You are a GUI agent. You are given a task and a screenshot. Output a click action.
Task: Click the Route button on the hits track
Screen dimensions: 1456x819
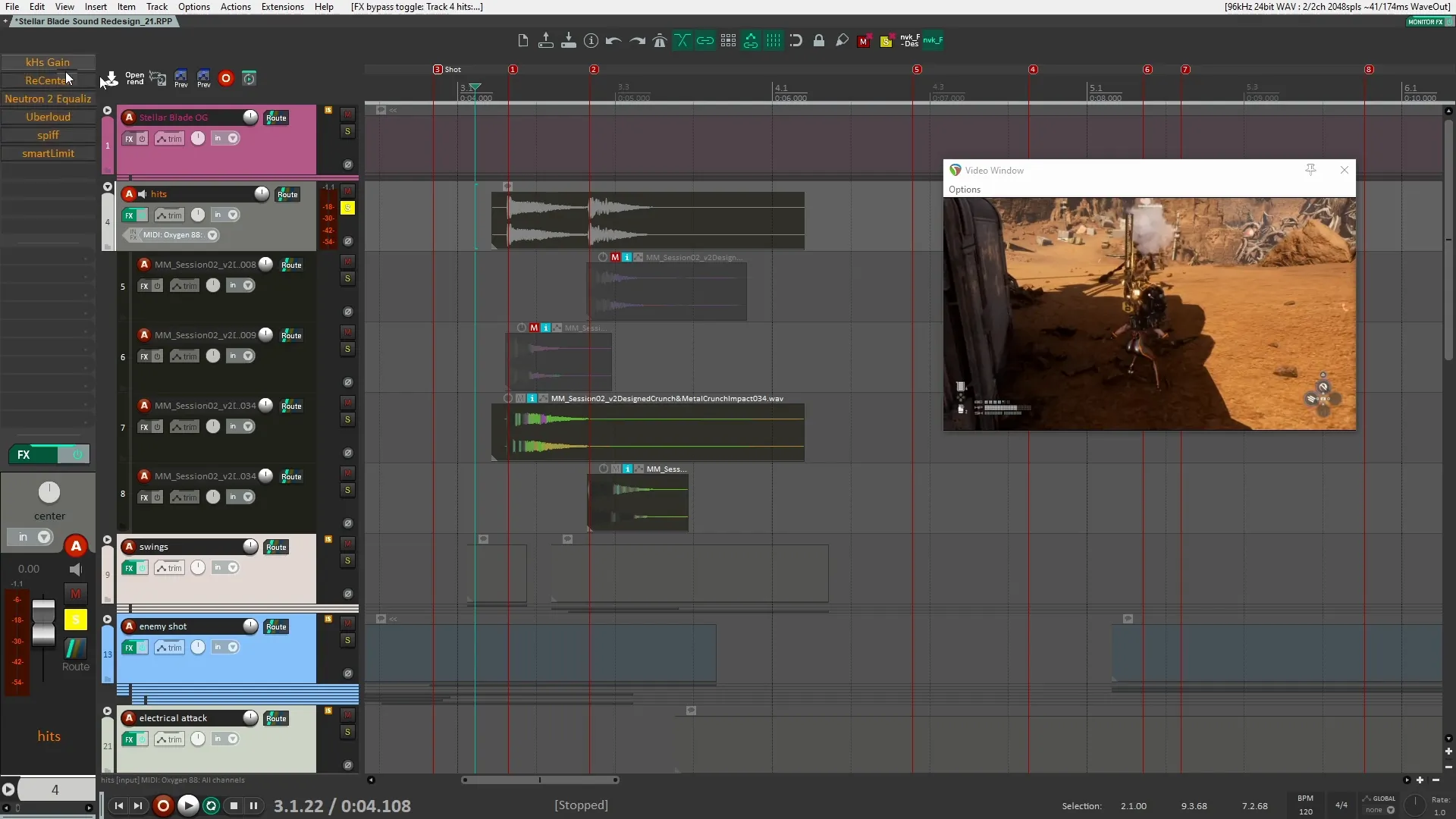pos(287,194)
